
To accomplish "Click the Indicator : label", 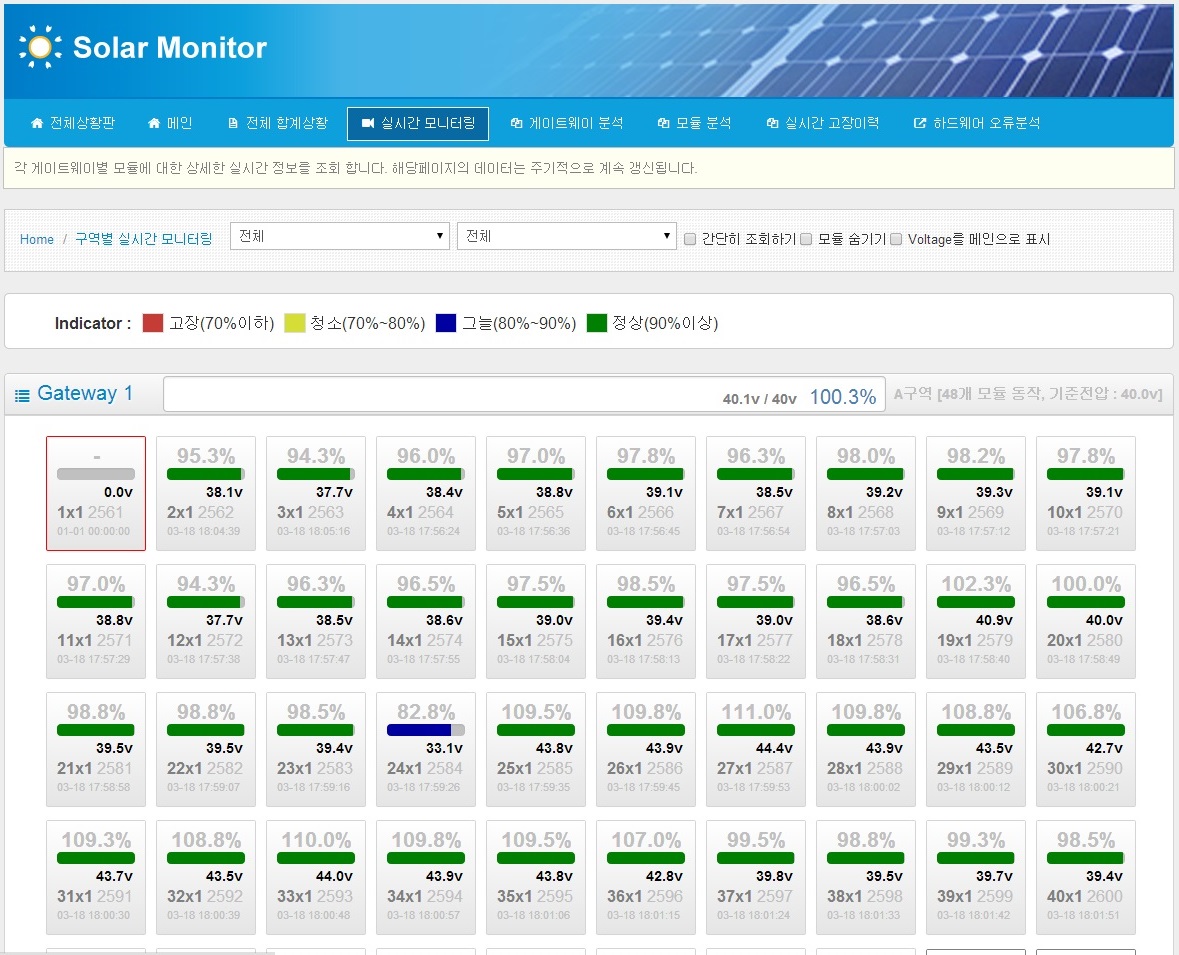I will tap(92, 323).
